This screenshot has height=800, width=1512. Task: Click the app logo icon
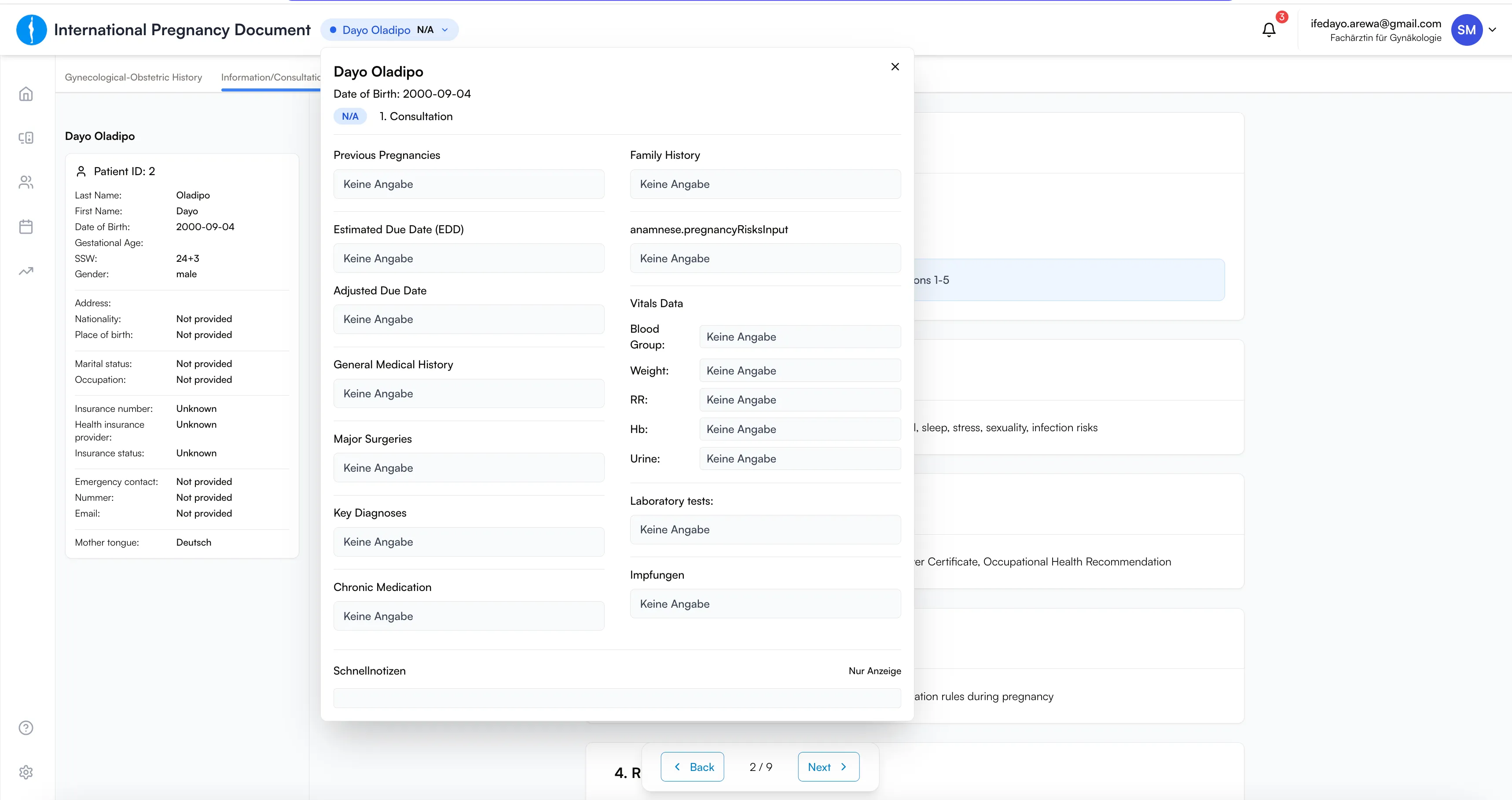32,30
